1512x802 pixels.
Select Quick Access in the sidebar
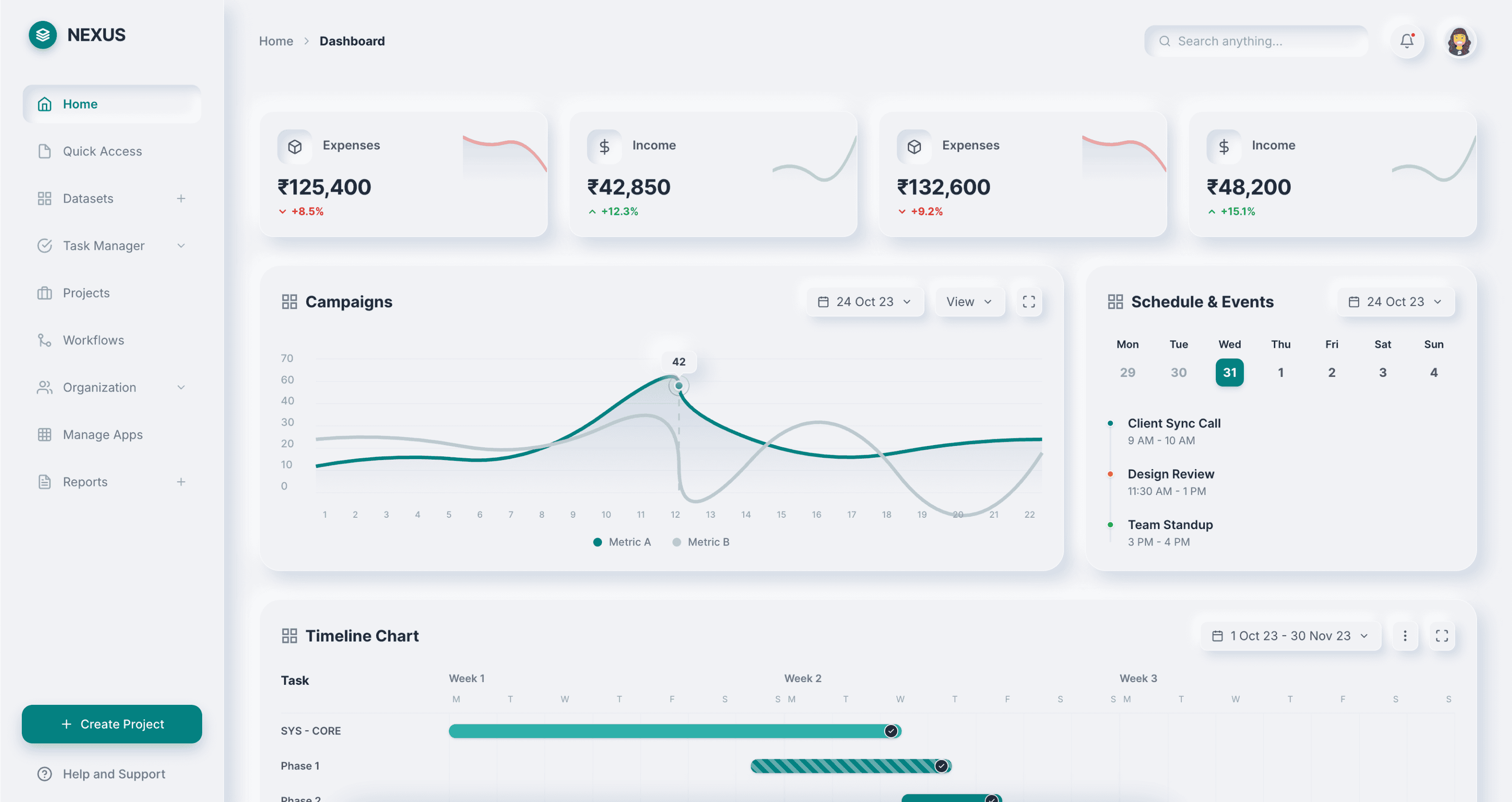[102, 151]
